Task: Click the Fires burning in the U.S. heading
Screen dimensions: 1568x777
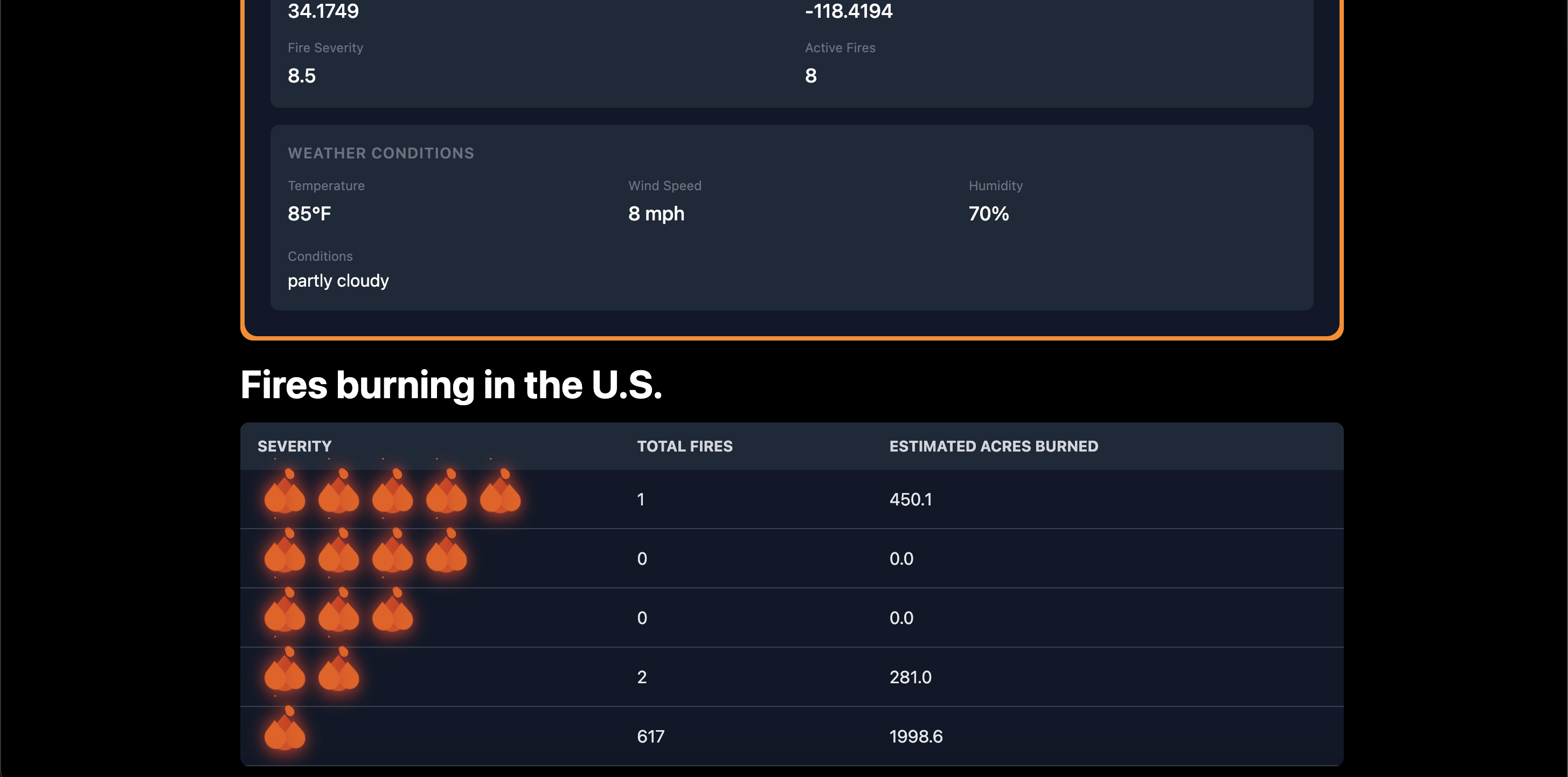Action: coord(452,384)
